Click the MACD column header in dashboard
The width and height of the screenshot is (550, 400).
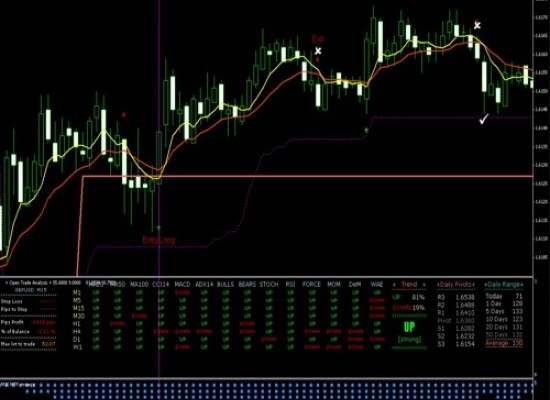coord(182,284)
